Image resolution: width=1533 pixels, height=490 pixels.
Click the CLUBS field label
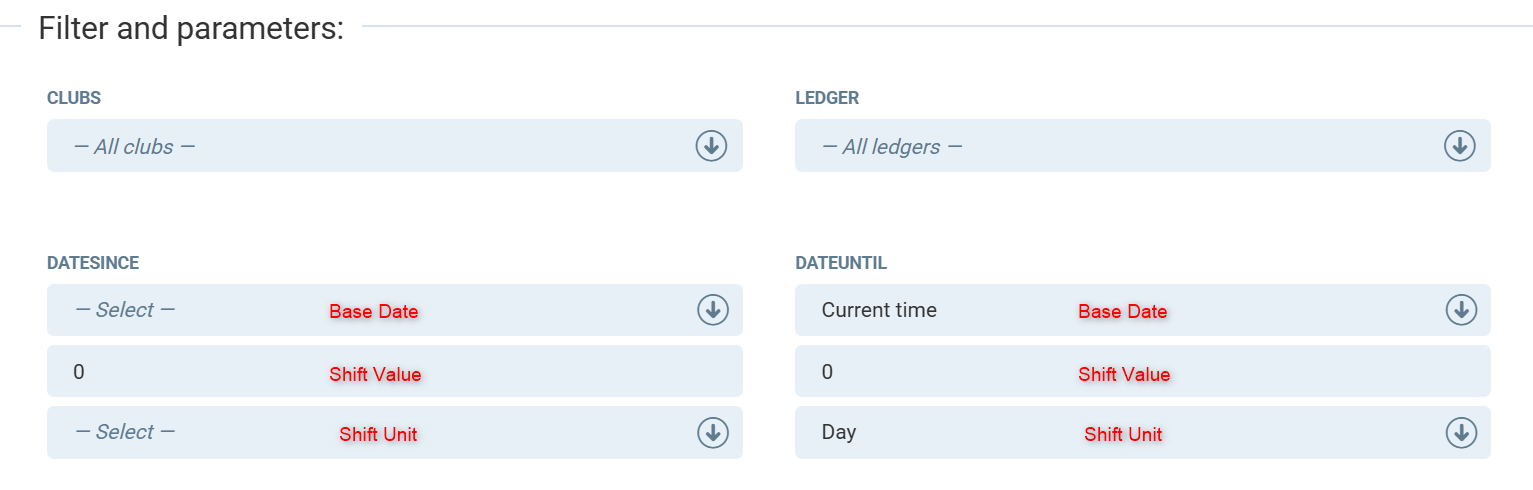pos(74,98)
